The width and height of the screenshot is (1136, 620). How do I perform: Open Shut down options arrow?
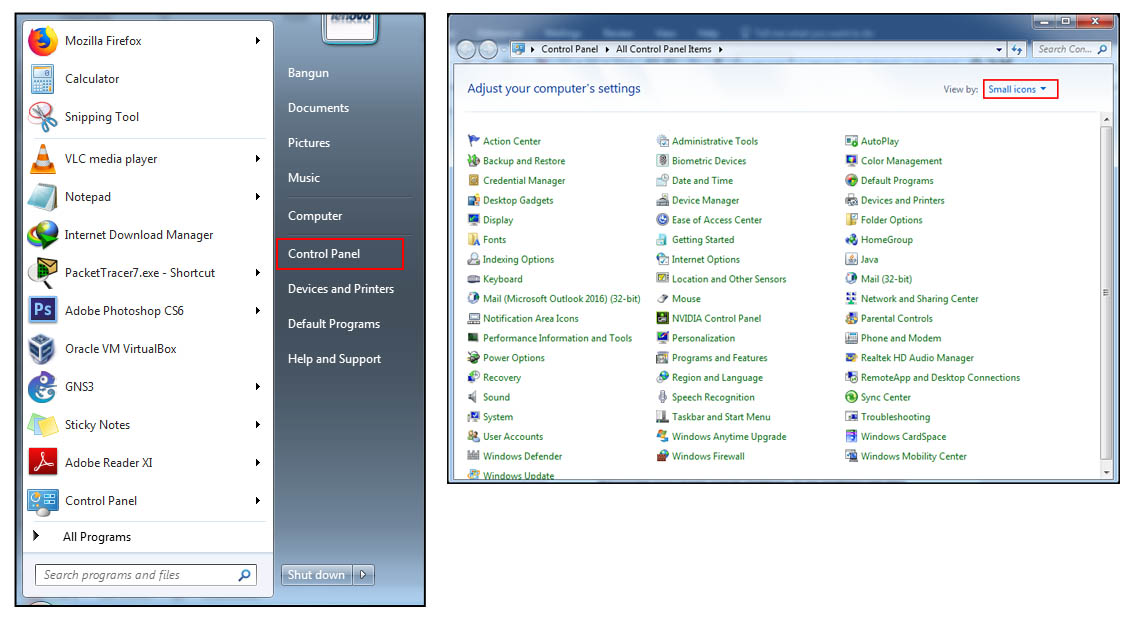363,575
